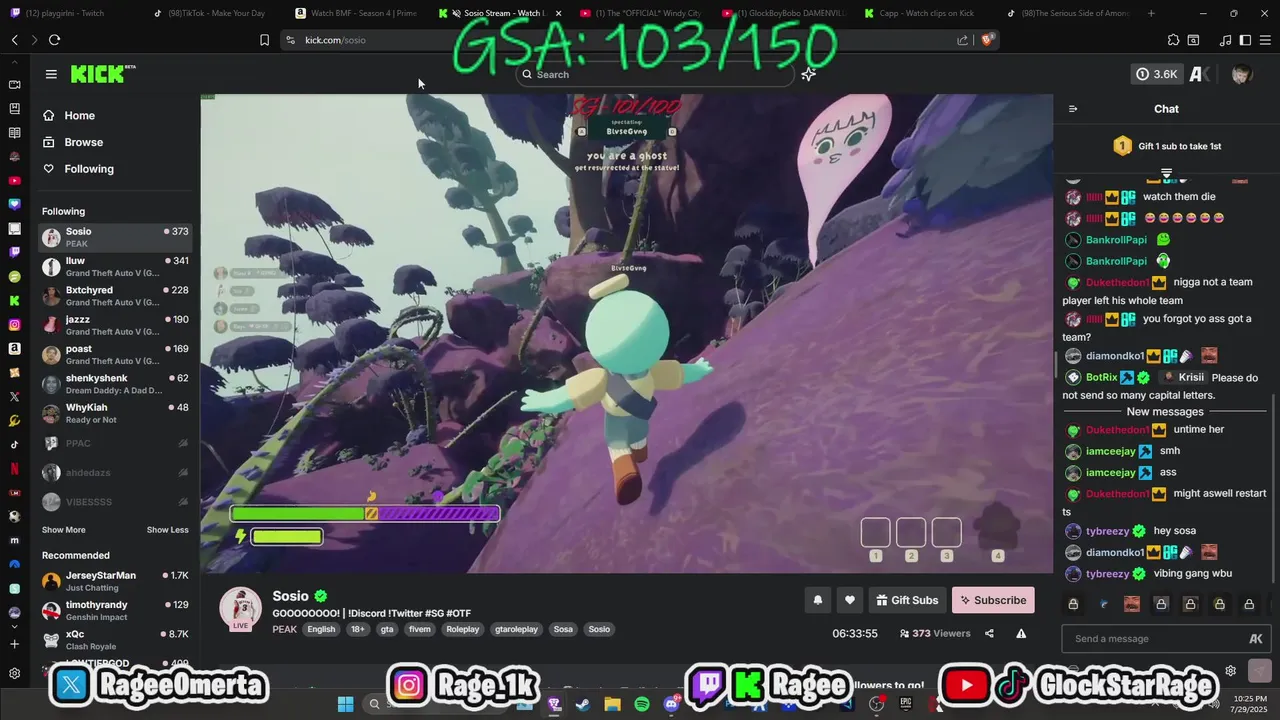The image size is (1280, 720).
Task: Expand list with Show More
Action: click(63, 530)
